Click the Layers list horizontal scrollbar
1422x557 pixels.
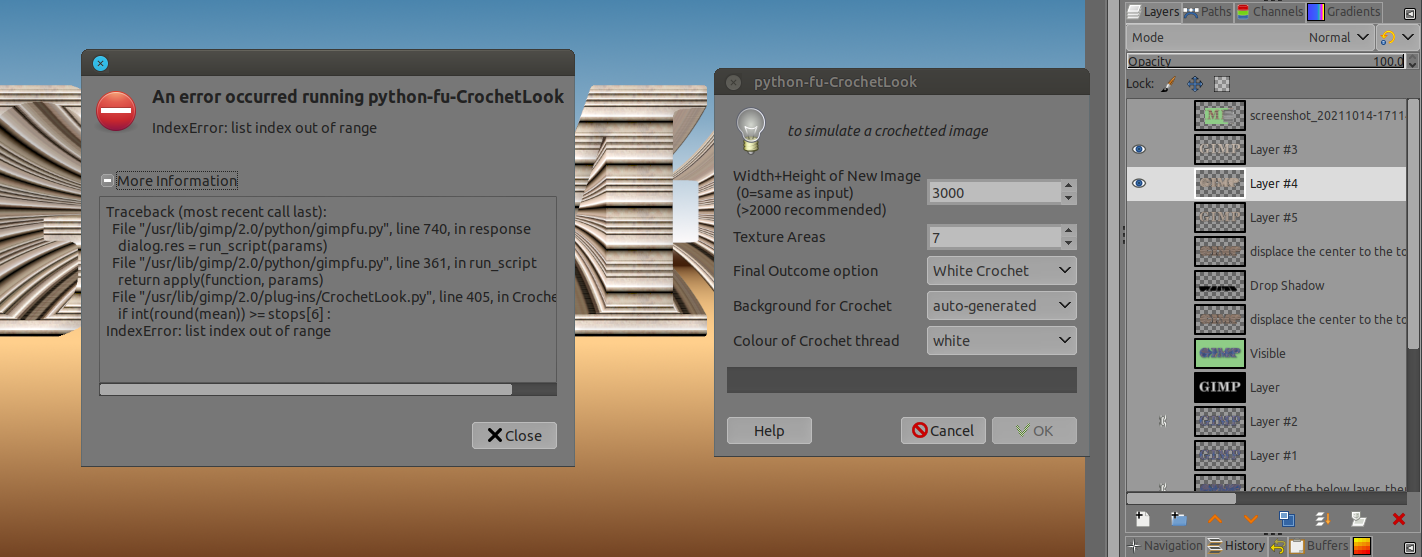[1181, 498]
